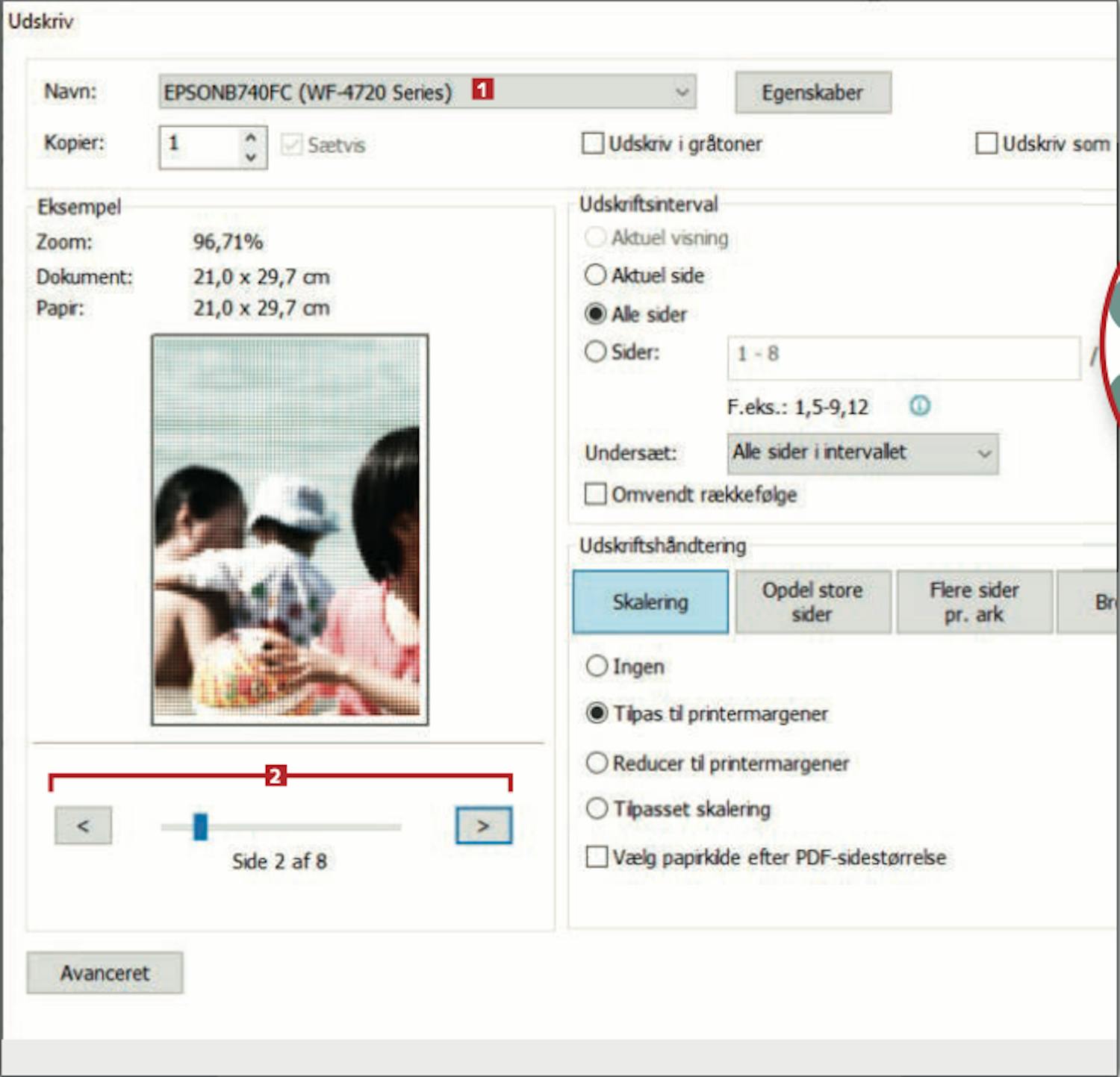This screenshot has width=1120, height=1077.
Task: Decrease copies with the down arrow
Action: click(x=251, y=157)
